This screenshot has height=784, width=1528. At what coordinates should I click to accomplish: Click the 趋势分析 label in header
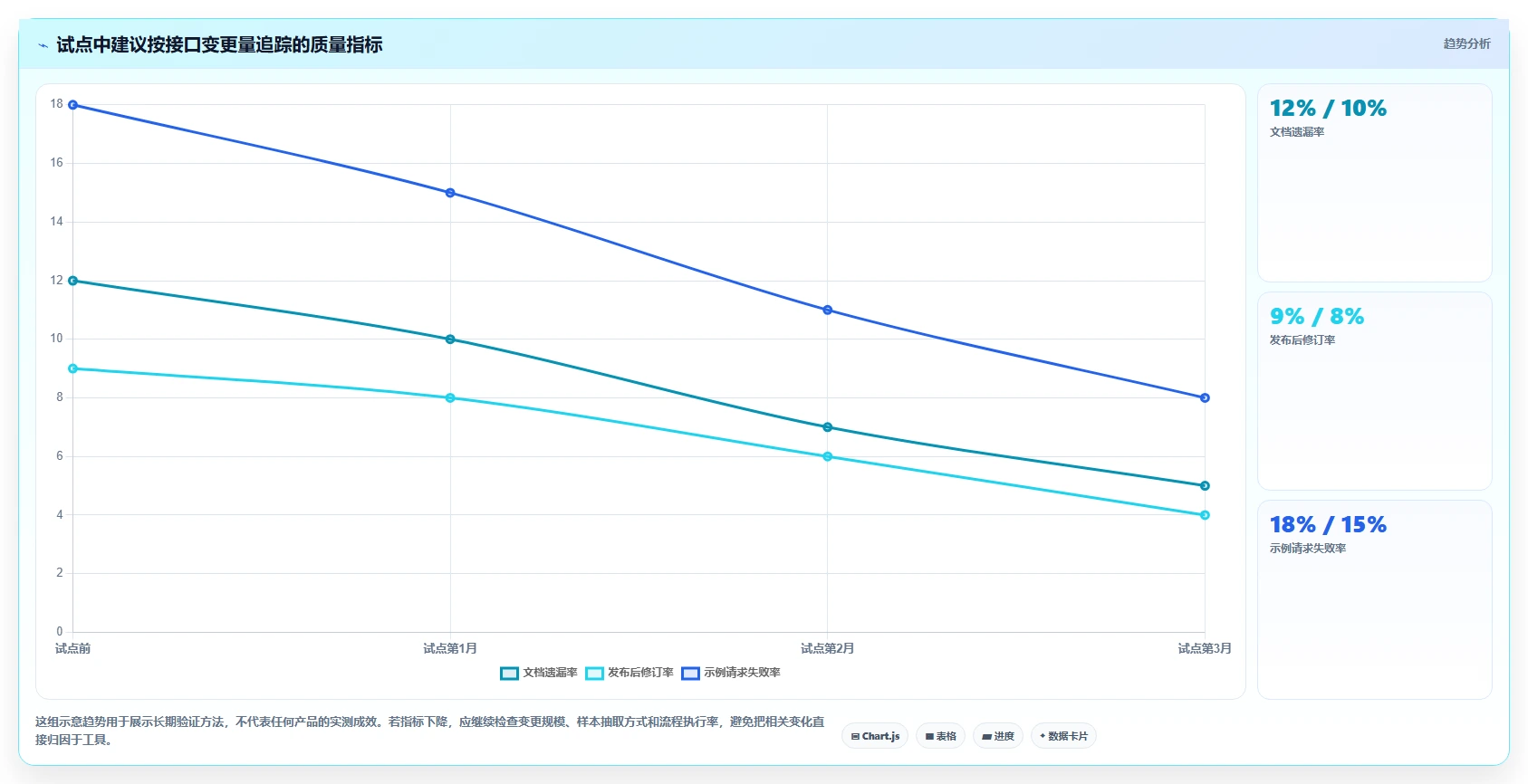coord(1466,43)
